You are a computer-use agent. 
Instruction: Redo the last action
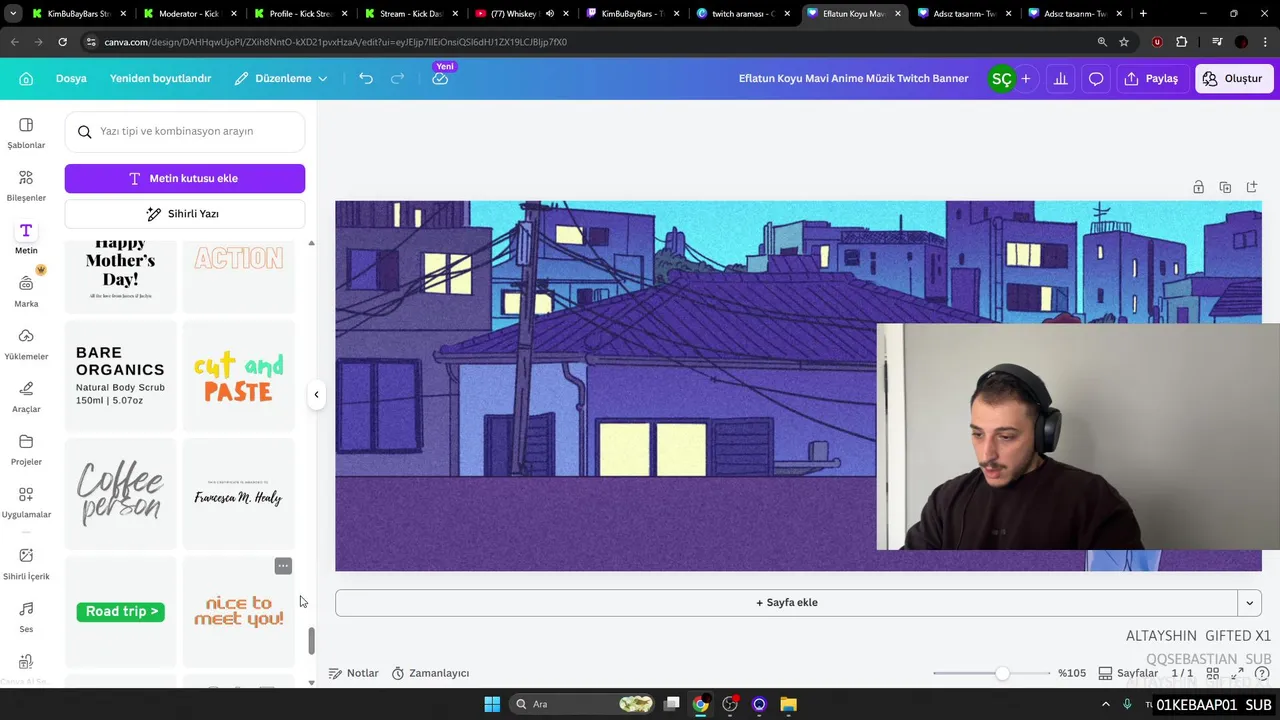point(397,78)
